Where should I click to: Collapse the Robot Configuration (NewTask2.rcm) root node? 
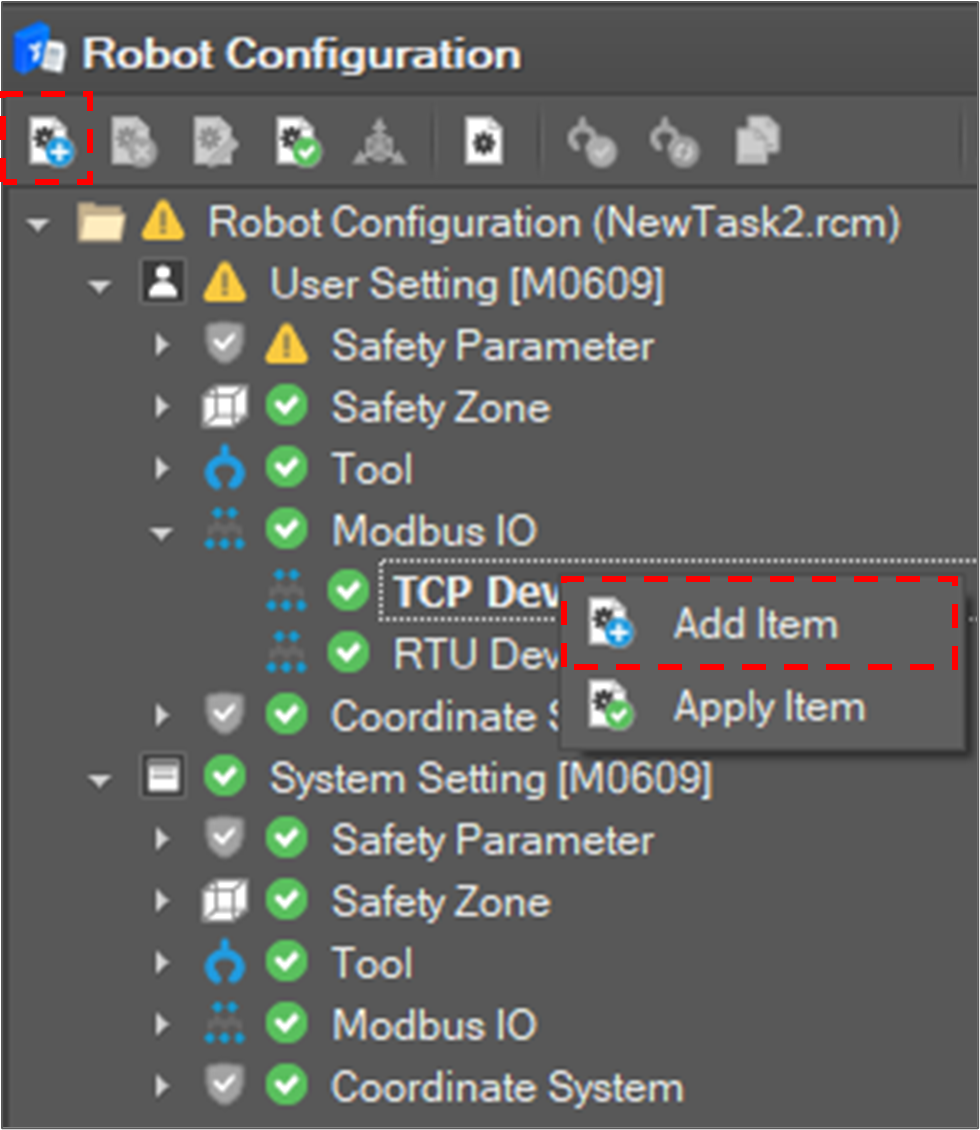pyautogui.click(x=38, y=222)
